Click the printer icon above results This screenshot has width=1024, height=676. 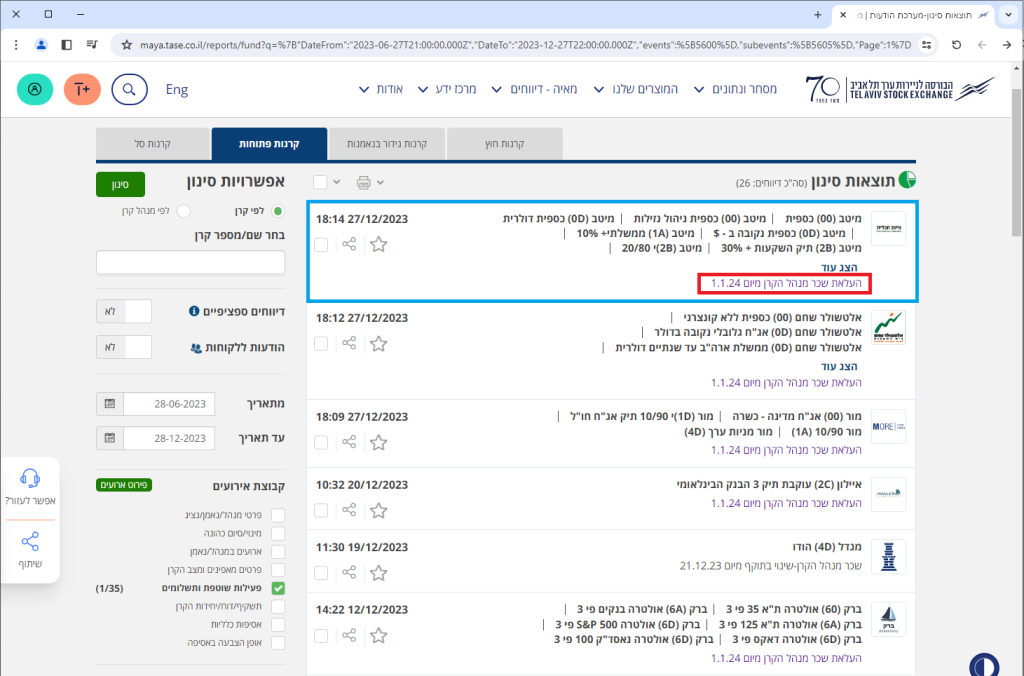(x=364, y=182)
